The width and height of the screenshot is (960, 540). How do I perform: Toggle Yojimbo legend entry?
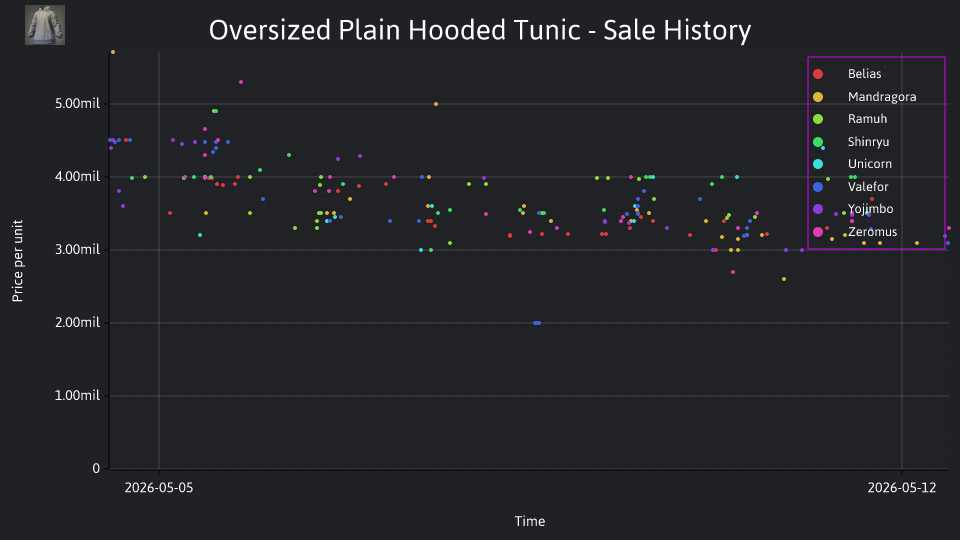point(853,209)
